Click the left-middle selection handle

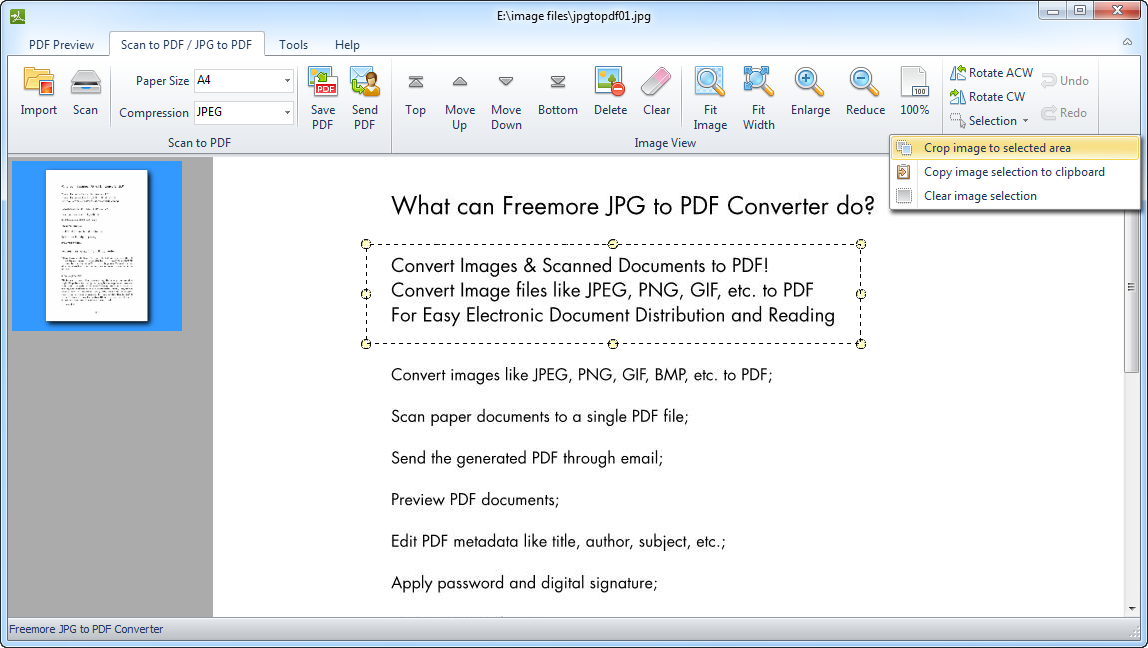(366, 294)
